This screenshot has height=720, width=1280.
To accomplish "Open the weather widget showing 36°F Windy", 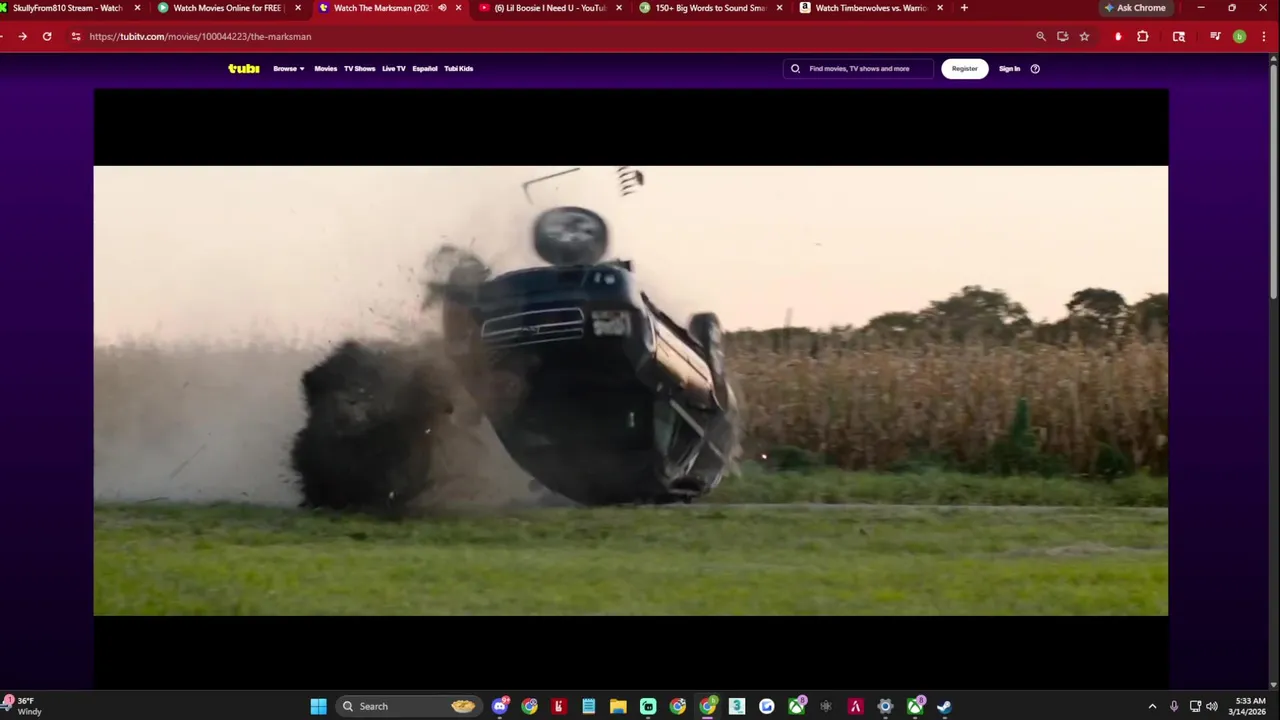I will pos(24,706).
